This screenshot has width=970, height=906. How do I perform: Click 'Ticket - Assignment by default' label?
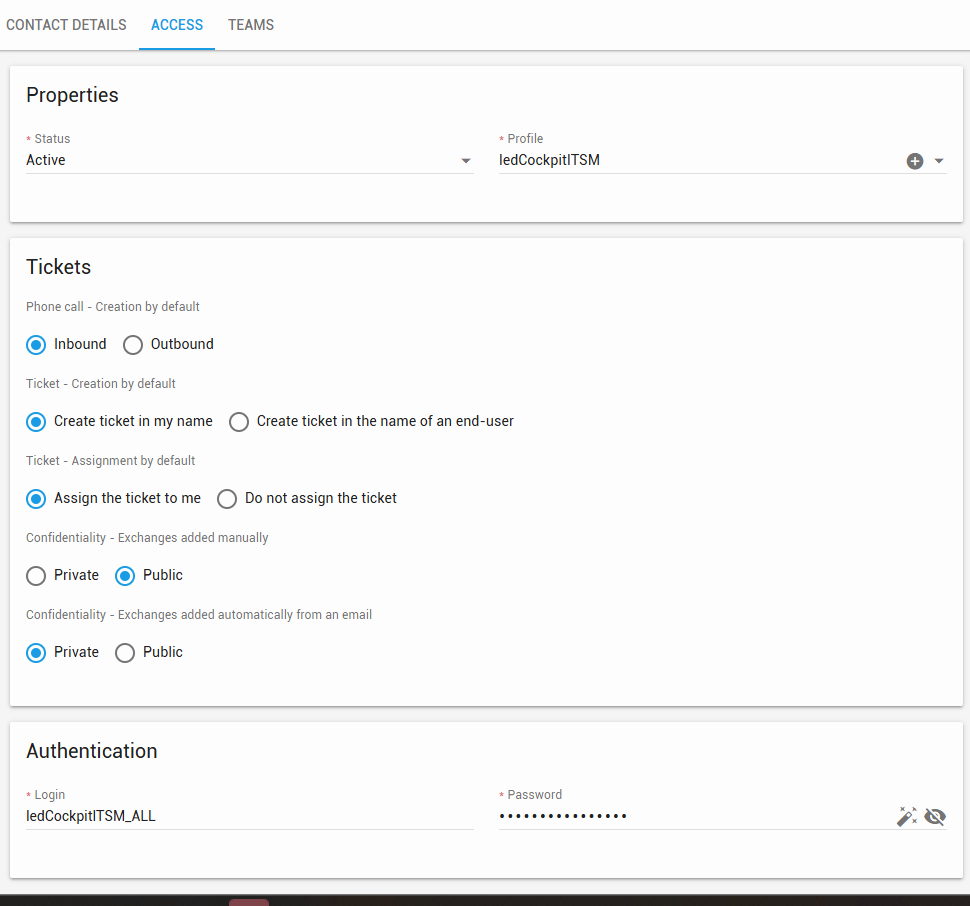pos(111,461)
